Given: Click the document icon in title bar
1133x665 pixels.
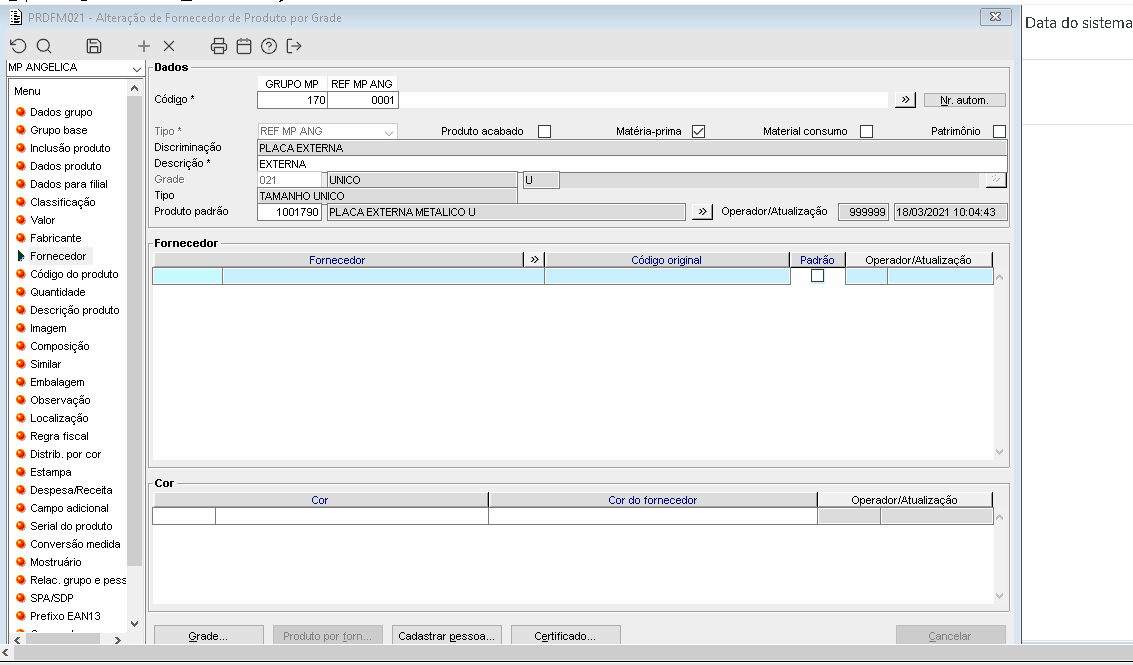Looking at the screenshot, I should (x=16, y=17).
